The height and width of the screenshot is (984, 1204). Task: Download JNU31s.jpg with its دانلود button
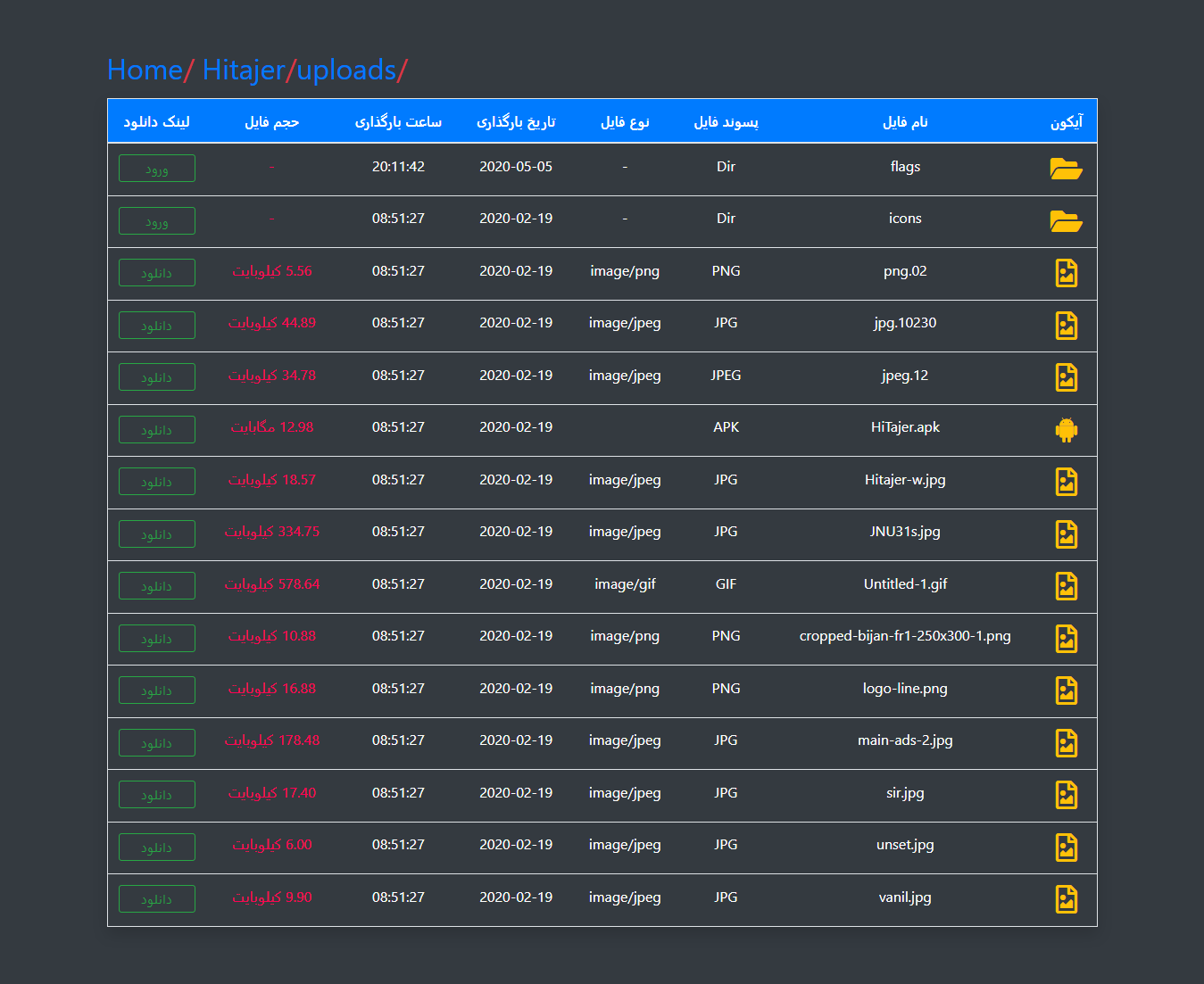pyautogui.click(x=157, y=534)
